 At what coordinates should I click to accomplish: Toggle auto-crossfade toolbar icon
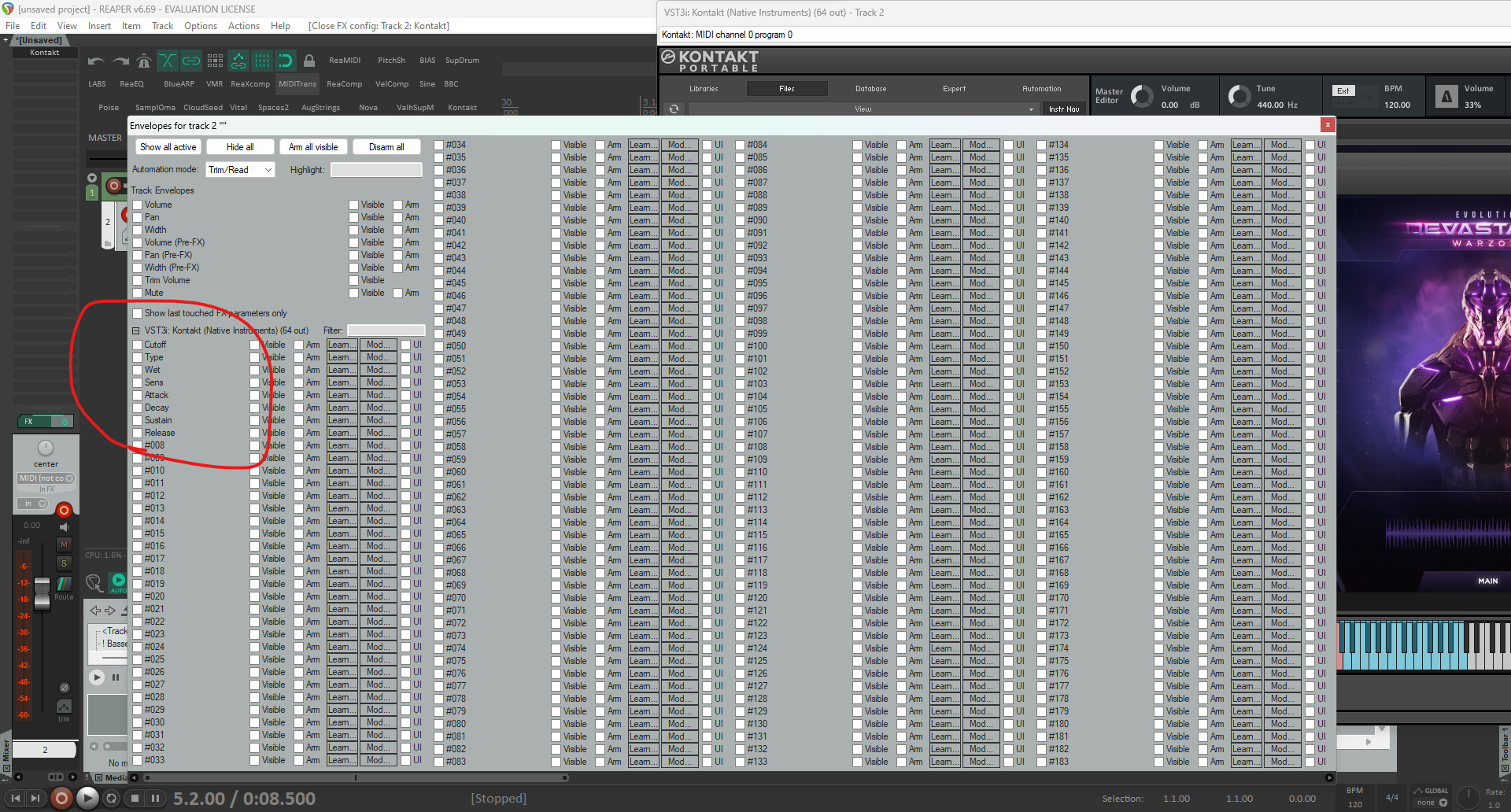coord(168,61)
